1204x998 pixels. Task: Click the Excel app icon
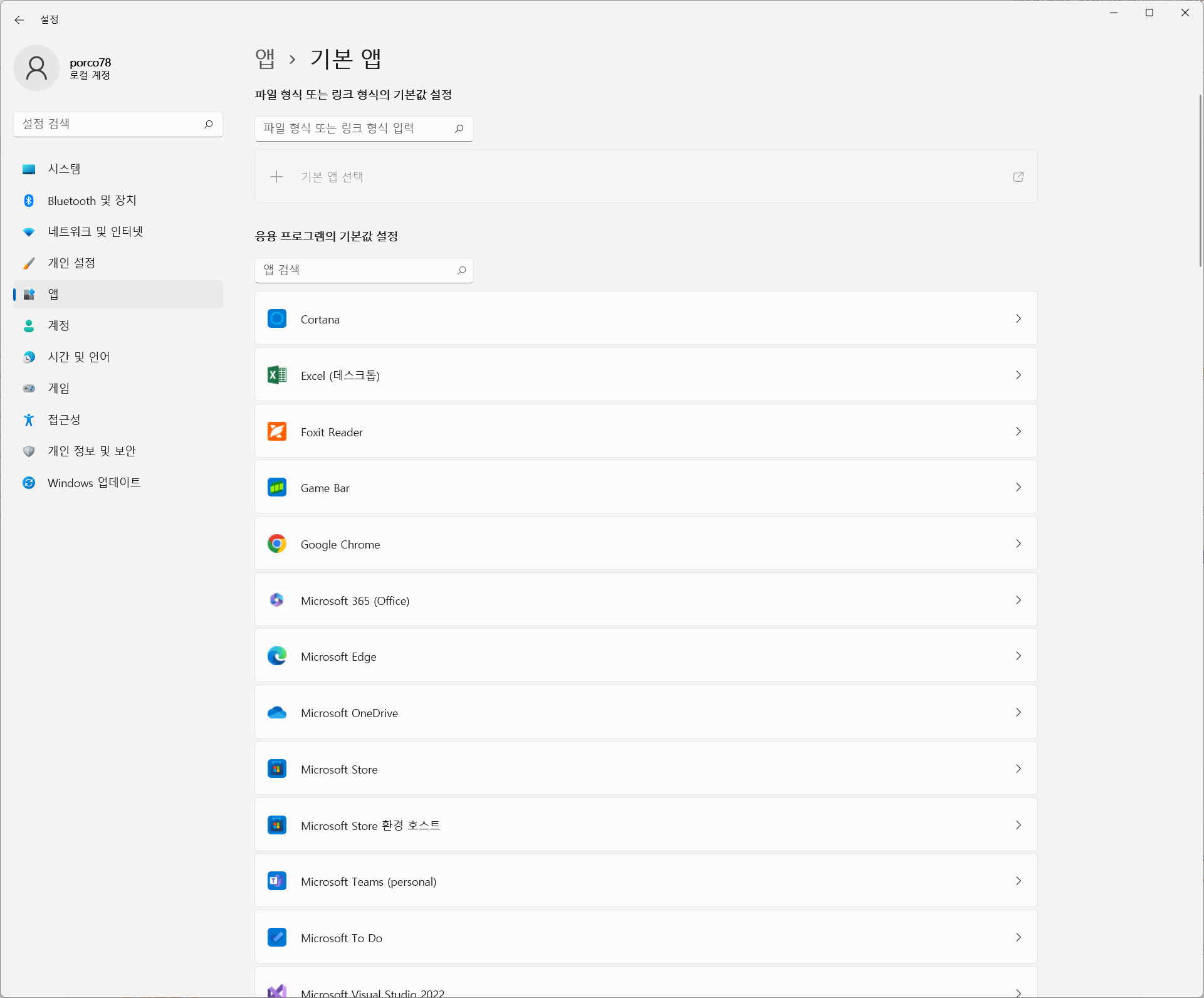(x=277, y=375)
